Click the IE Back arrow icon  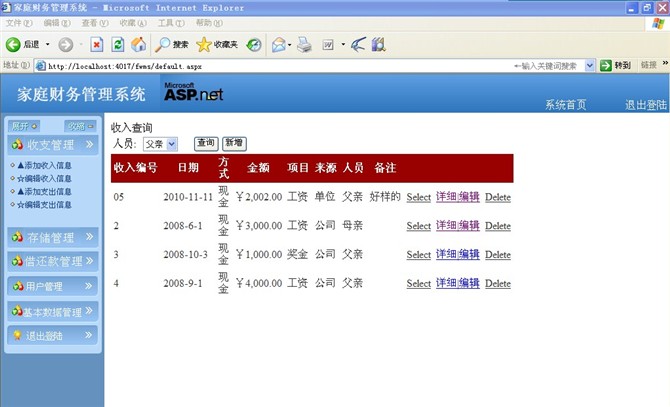pyautogui.click(x=13, y=44)
